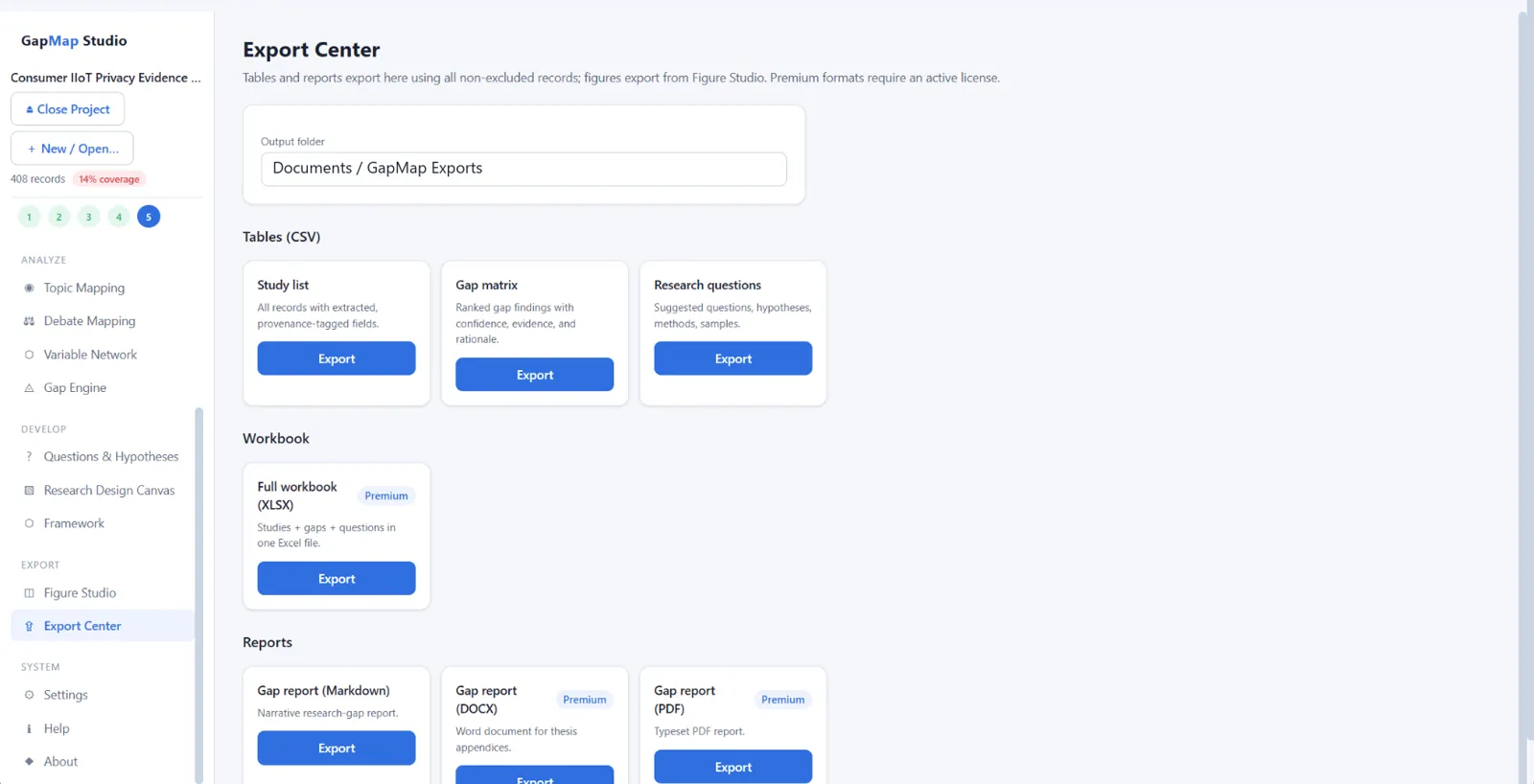Click the Gap Engine triangle icon
The height and width of the screenshot is (784, 1534).
[29, 388]
